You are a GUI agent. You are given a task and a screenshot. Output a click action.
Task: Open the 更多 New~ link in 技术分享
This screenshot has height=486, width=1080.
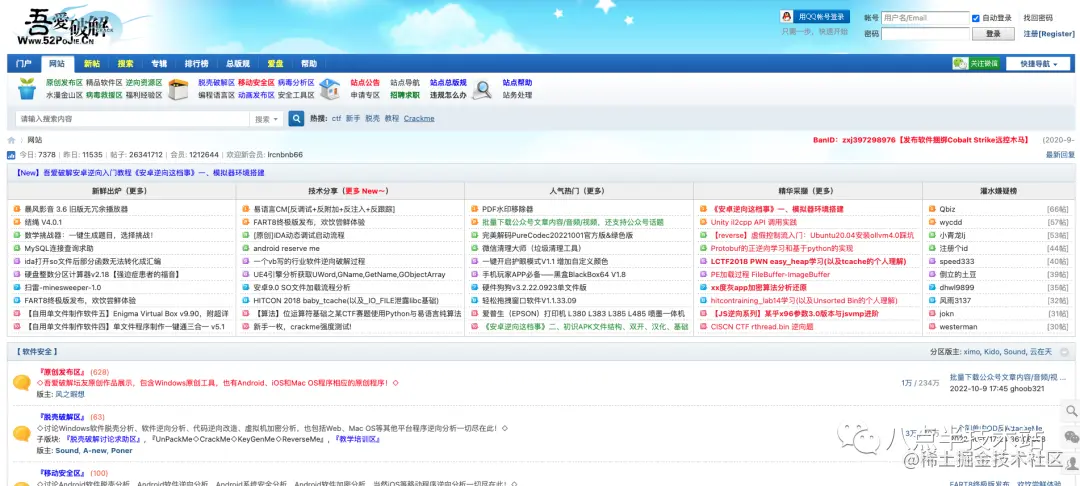click(x=366, y=191)
